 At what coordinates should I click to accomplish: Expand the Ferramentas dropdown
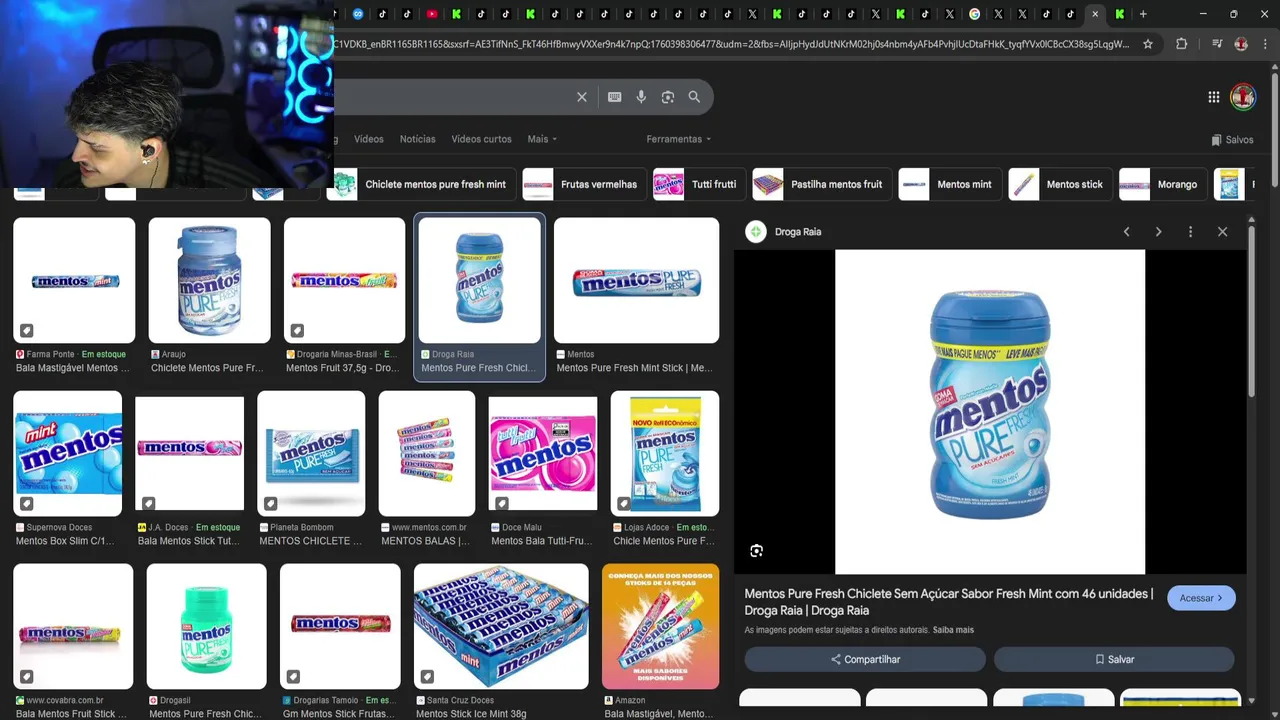679,139
